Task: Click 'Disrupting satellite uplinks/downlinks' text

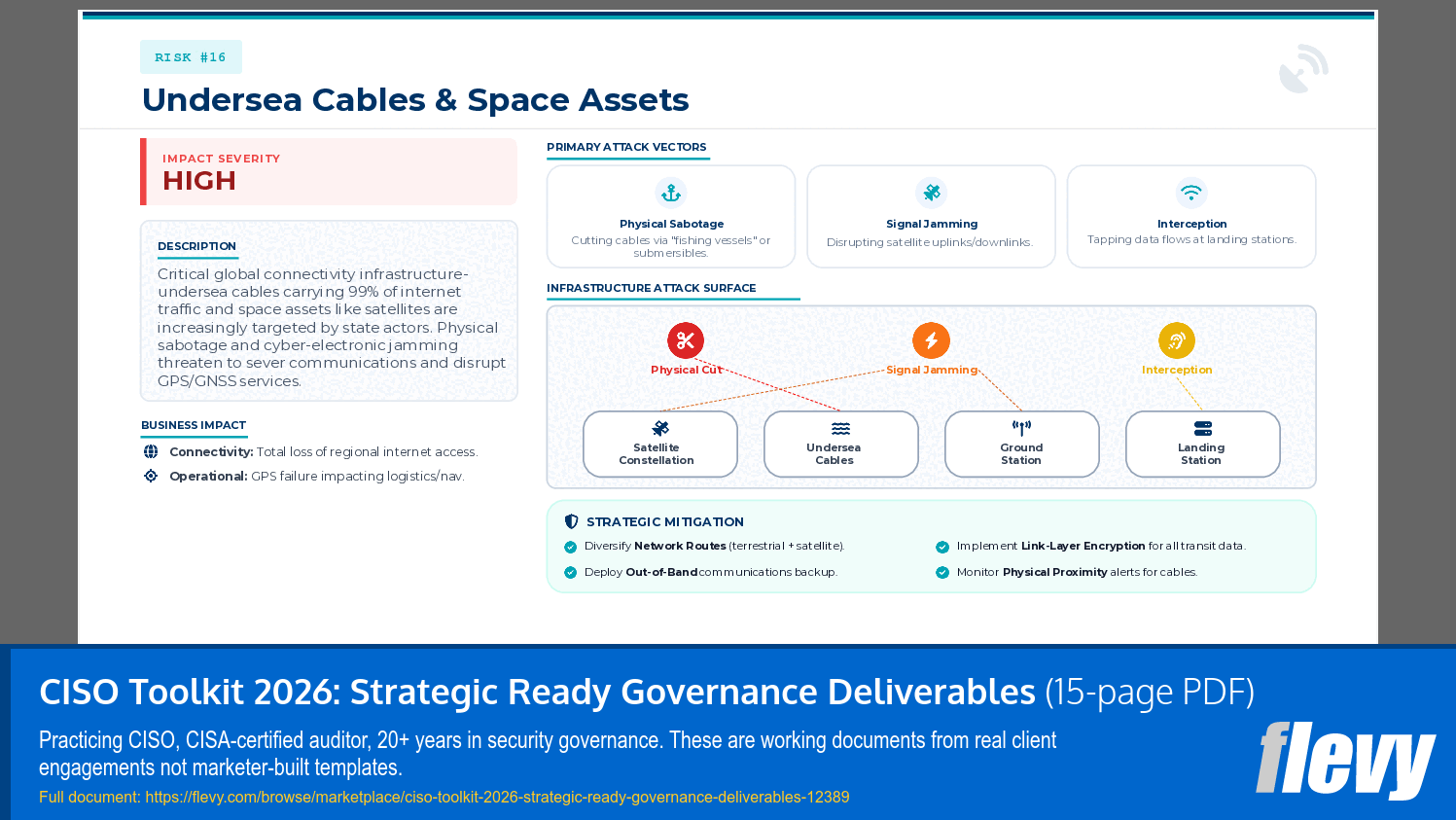Action: coord(930,242)
